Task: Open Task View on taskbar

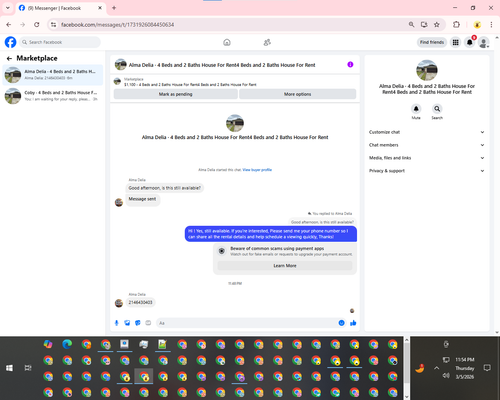Action: [x=28, y=368]
